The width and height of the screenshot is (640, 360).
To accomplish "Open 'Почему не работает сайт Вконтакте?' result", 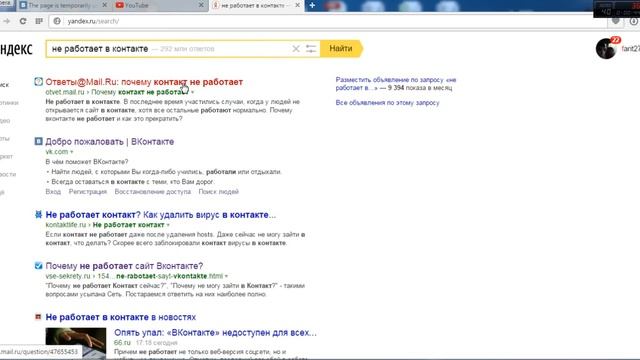I will pos(124,266).
